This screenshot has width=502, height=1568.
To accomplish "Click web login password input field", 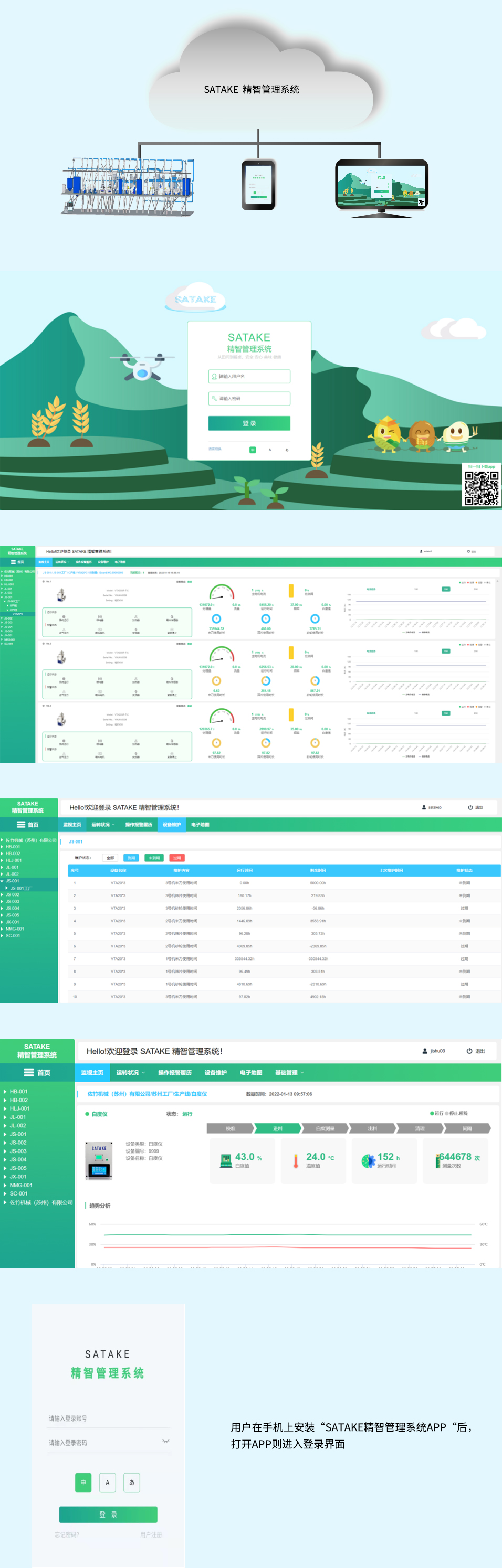I will [x=249, y=399].
